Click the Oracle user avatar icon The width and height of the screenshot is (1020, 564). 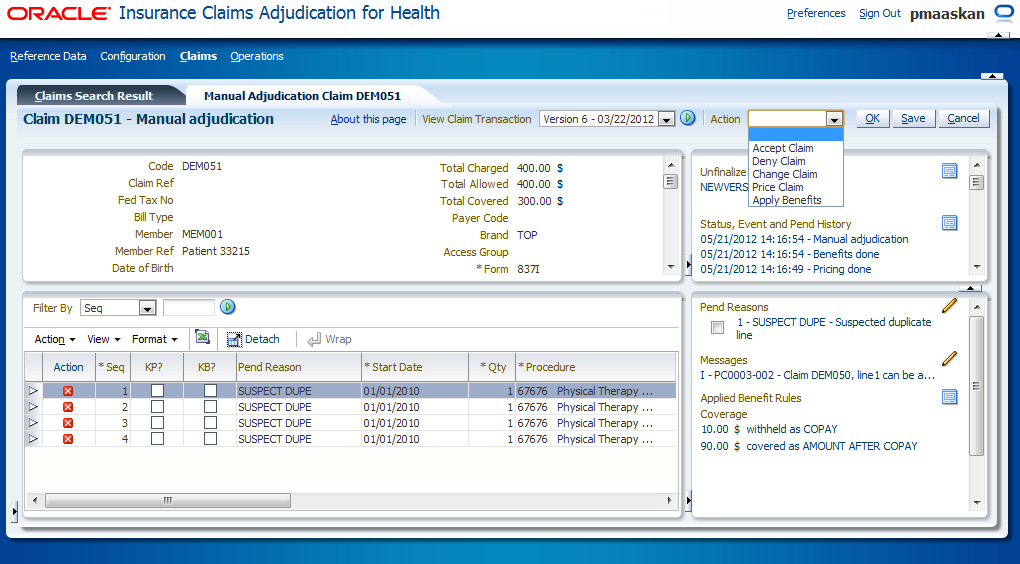pyautogui.click(x=1004, y=13)
